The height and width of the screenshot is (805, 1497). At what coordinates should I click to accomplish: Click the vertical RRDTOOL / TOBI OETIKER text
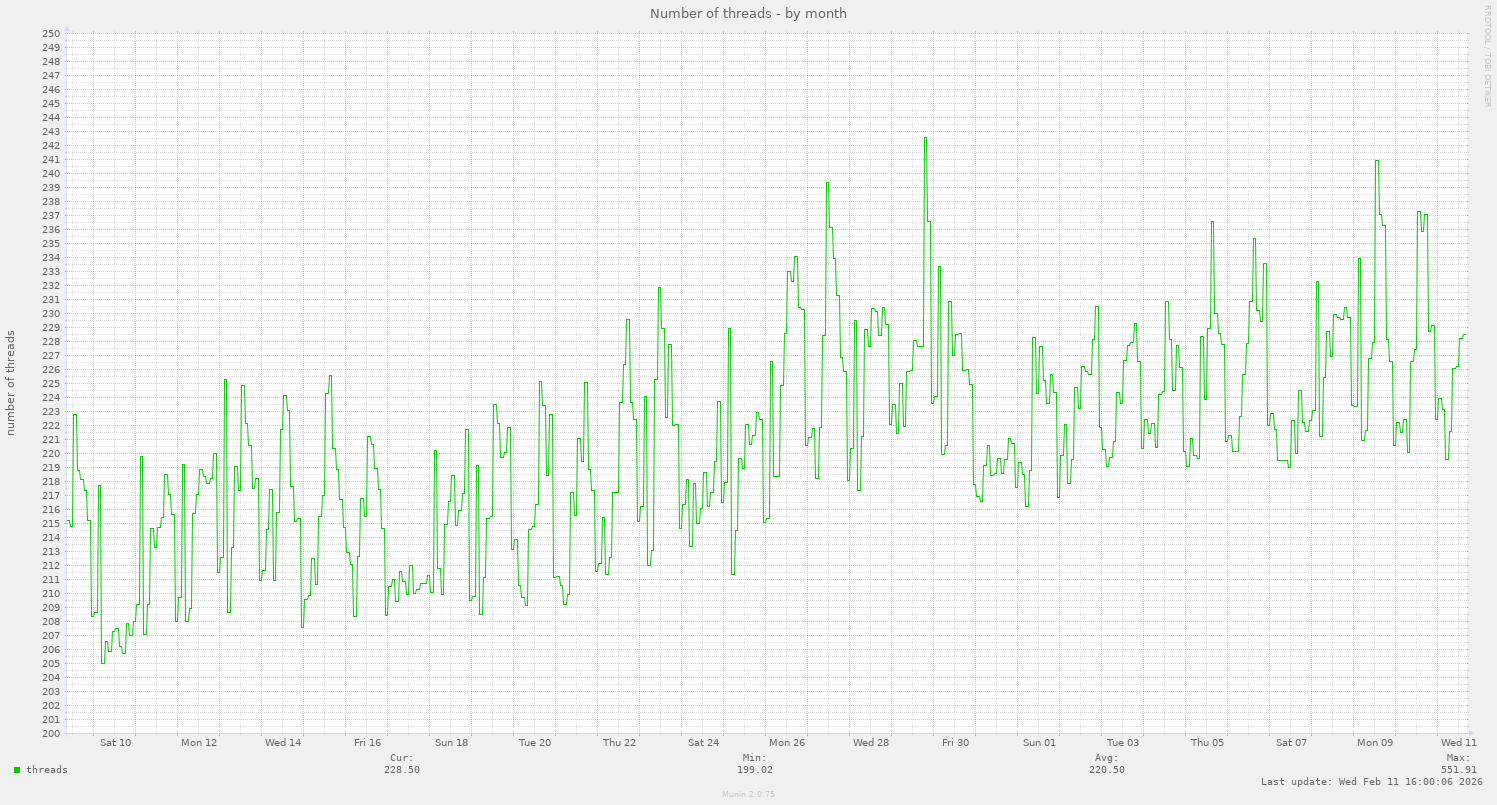tap(1488, 55)
